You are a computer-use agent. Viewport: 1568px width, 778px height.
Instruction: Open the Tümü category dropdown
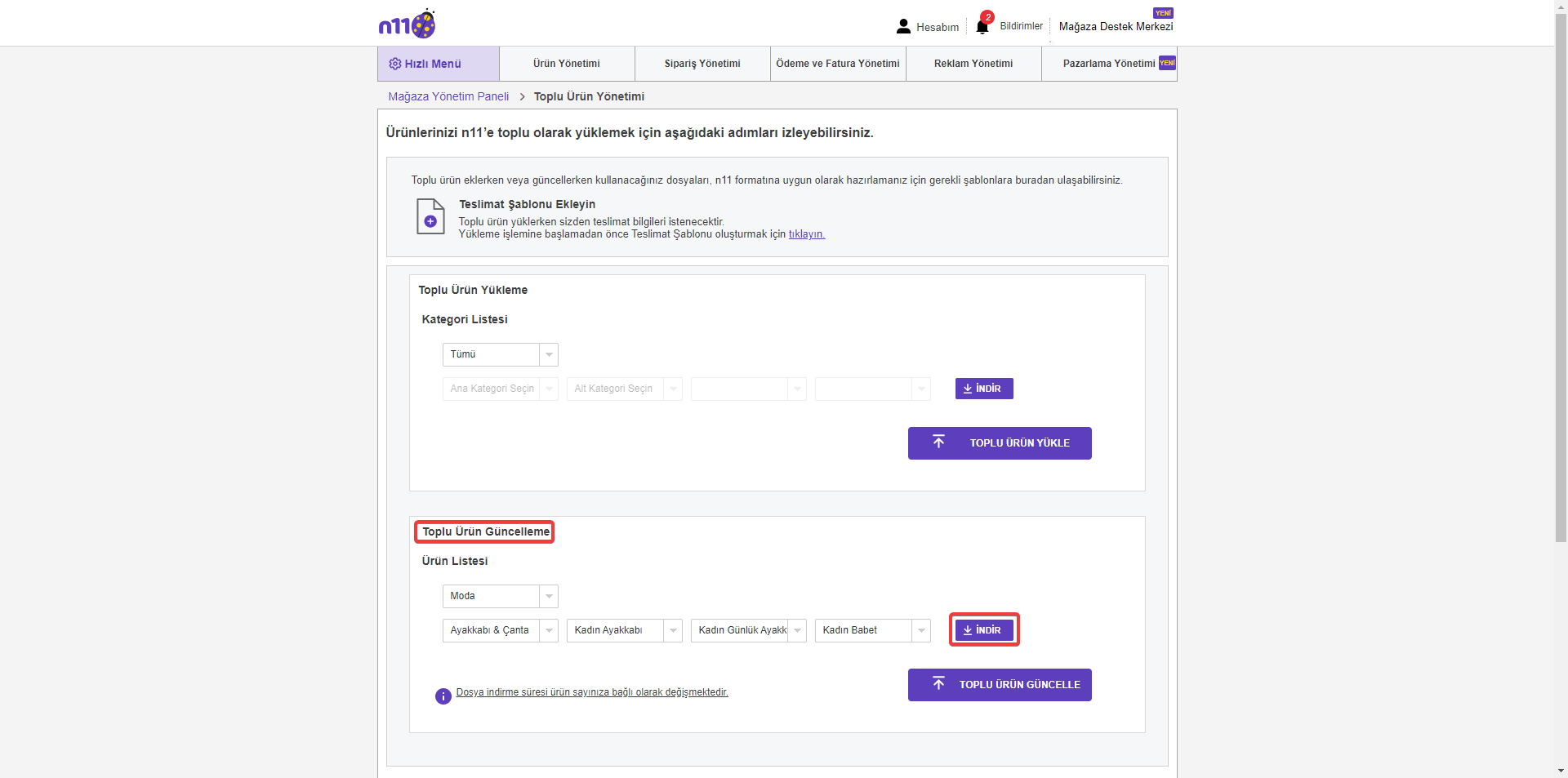click(501, 354)
